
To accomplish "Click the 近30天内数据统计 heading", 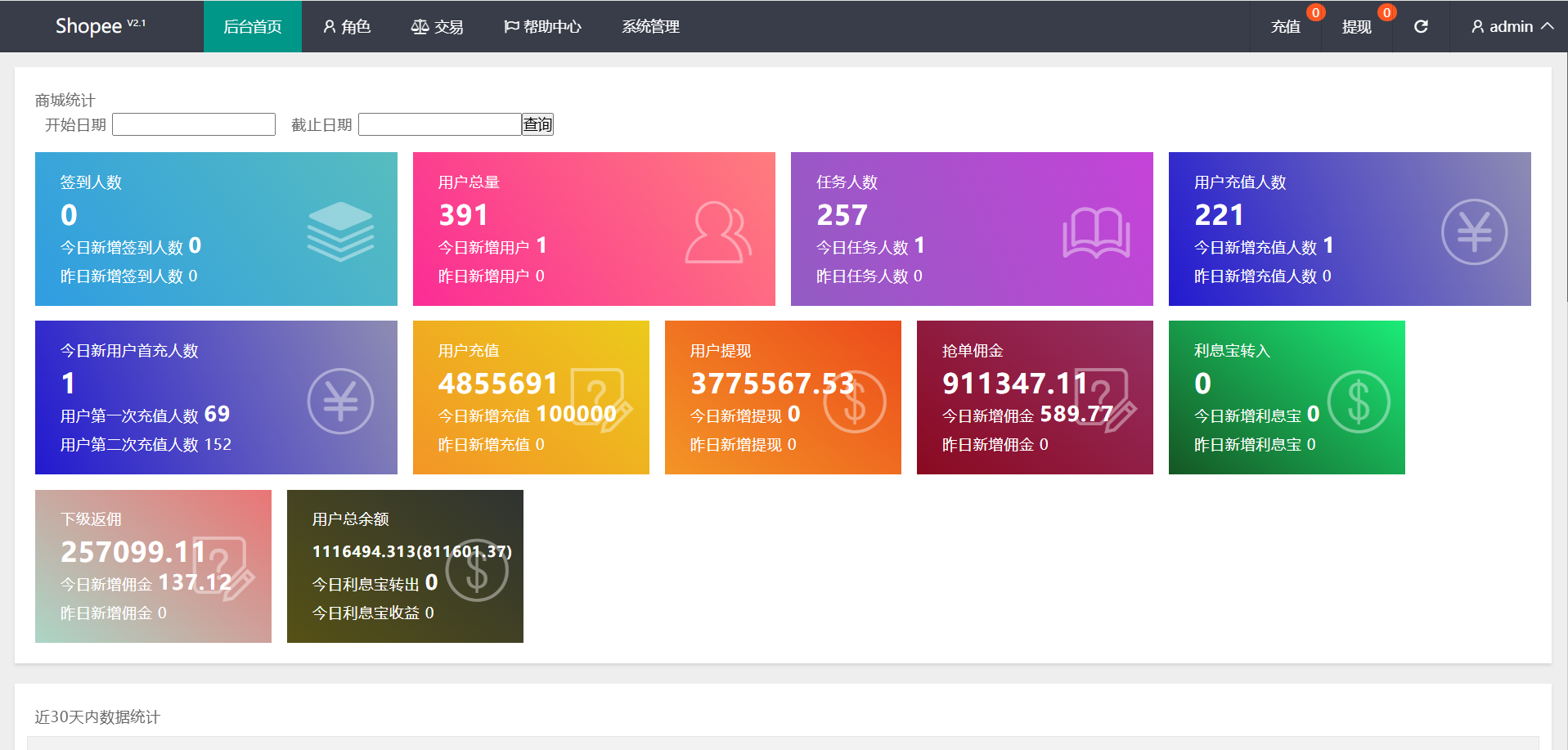I will coord(97,716).
